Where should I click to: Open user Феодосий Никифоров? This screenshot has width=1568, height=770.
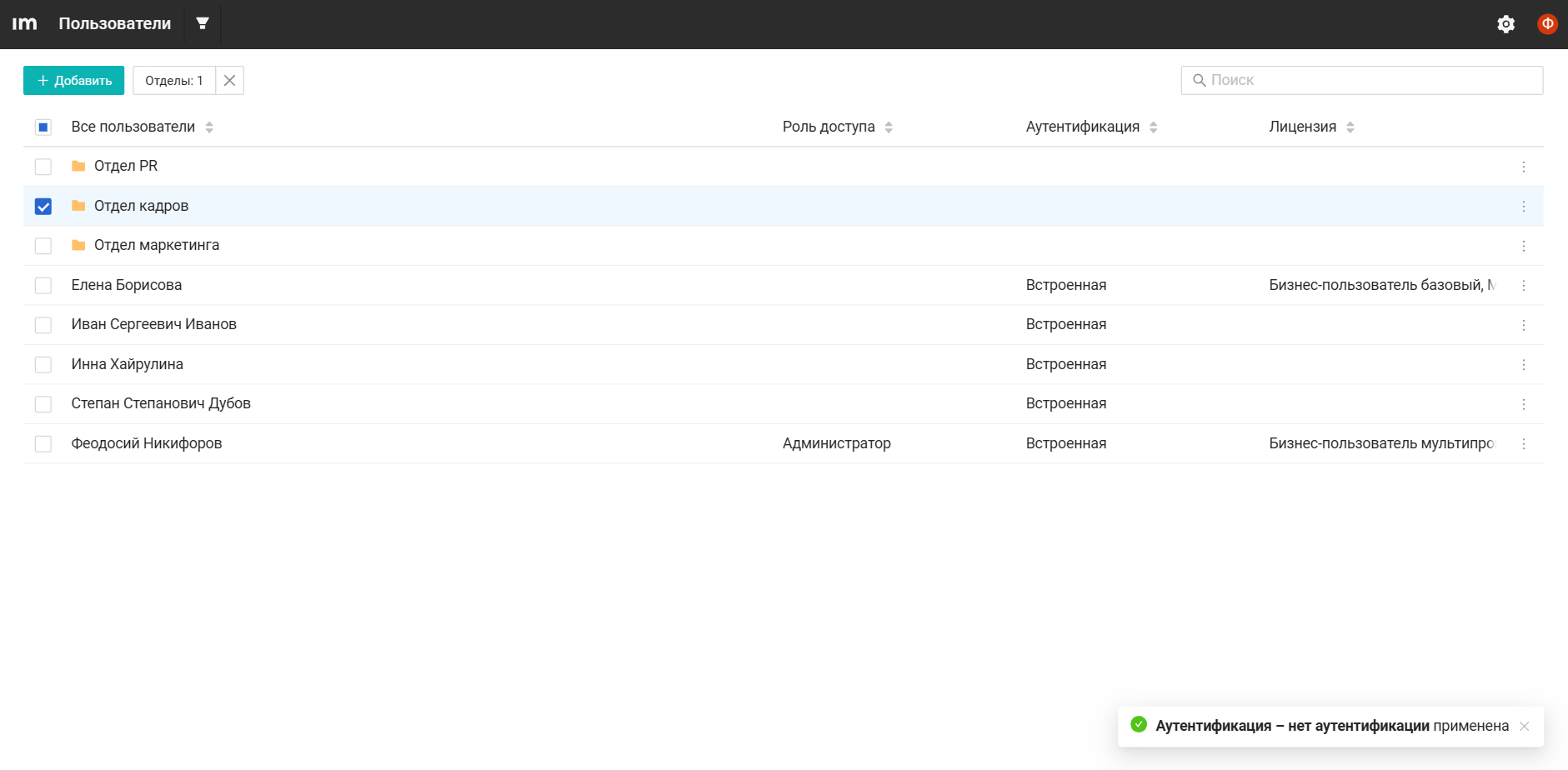pos(147,443)
